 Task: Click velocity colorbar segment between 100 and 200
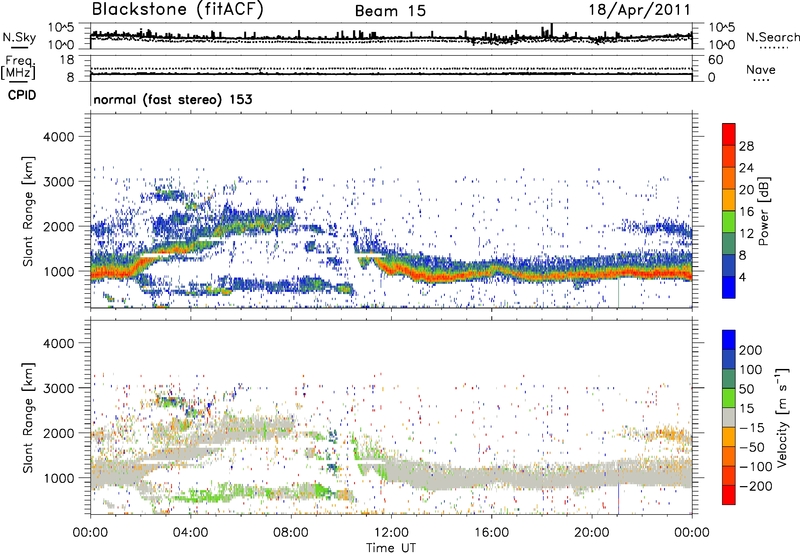(729, 359)
